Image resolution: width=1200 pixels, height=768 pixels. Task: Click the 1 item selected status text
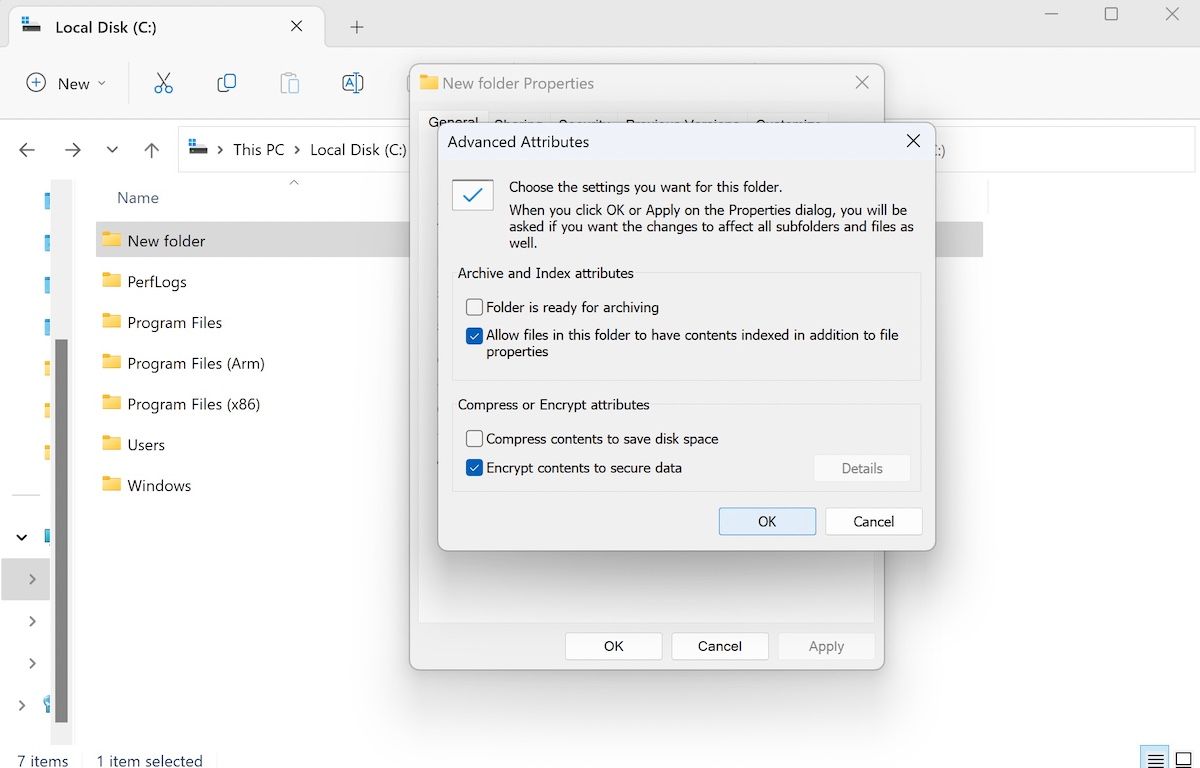coord(150,760)
